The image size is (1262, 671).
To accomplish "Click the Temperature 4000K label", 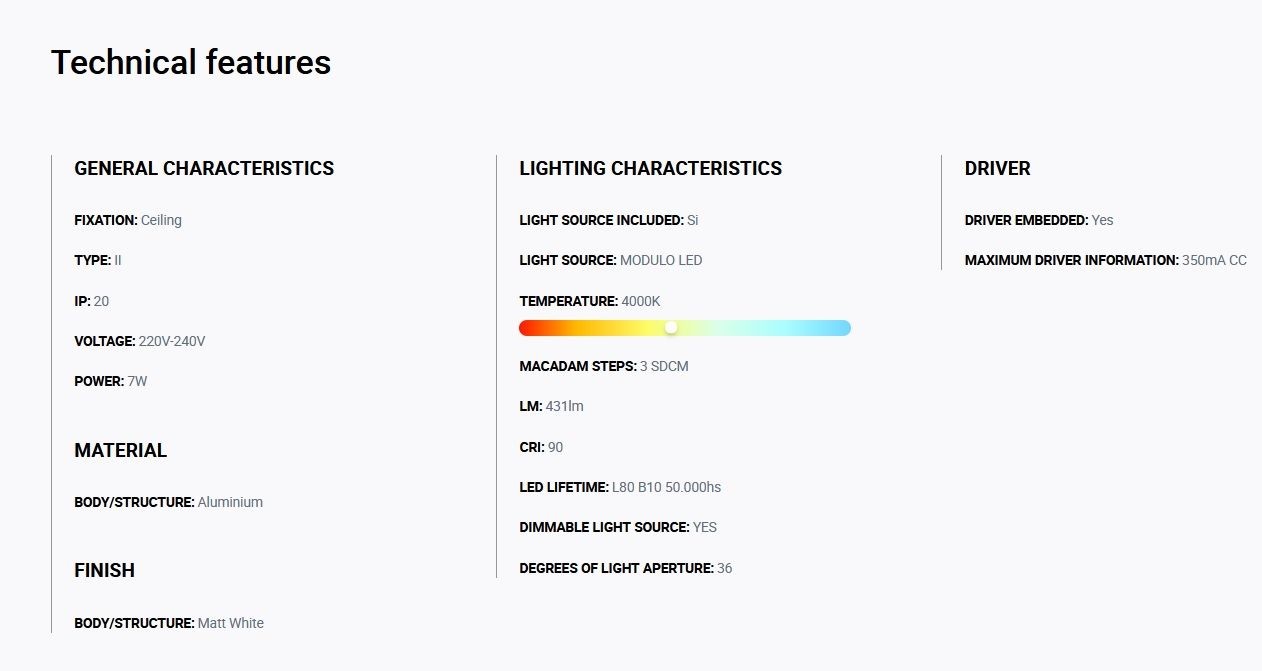I will point(590,301).
